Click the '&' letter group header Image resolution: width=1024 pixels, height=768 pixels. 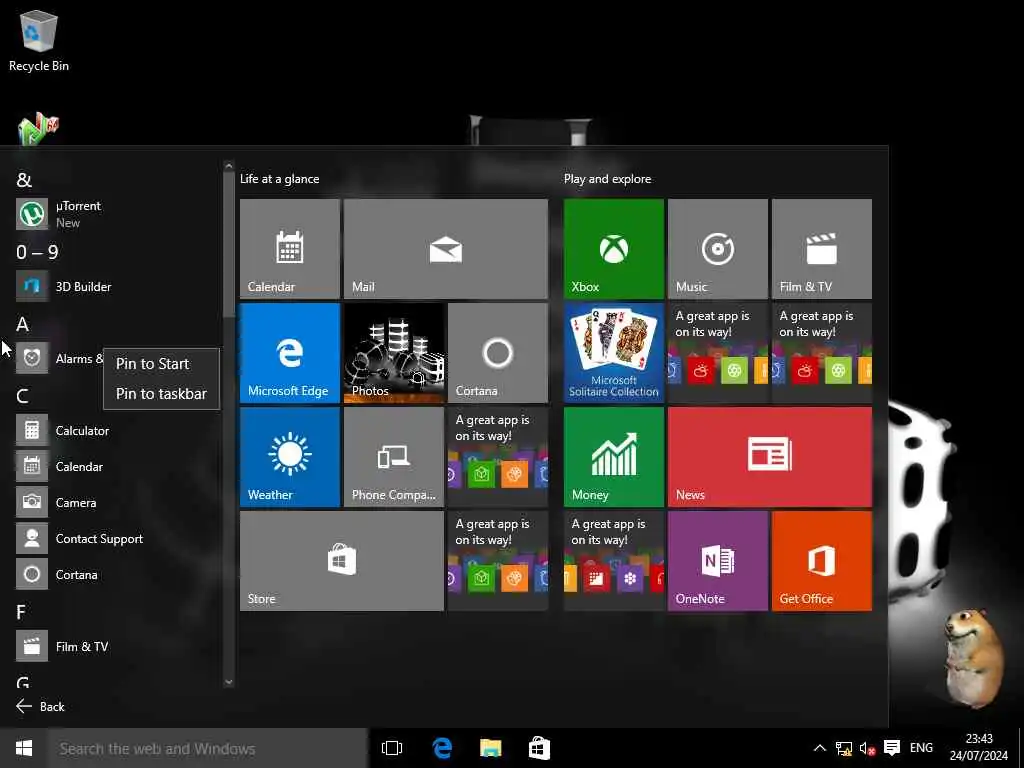pyautogui.click(x=24, y=180)
